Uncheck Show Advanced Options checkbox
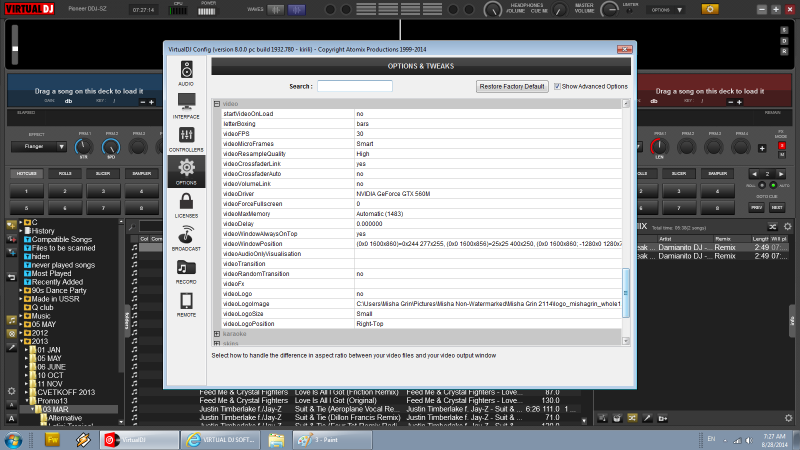The width and height of the screenshot is (800, 450). 558,86
